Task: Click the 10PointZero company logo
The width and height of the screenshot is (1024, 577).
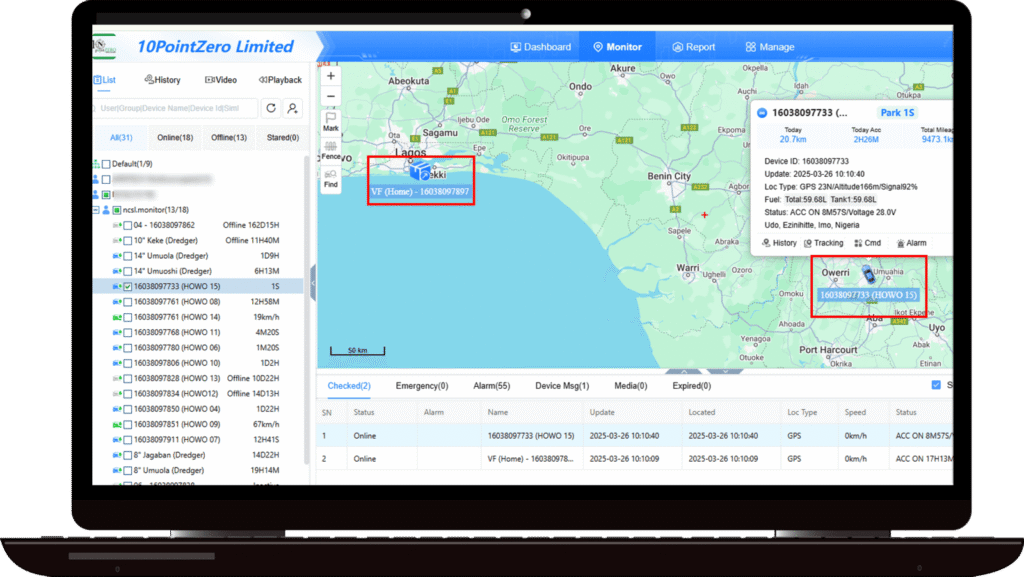Action: pos(104,47)
